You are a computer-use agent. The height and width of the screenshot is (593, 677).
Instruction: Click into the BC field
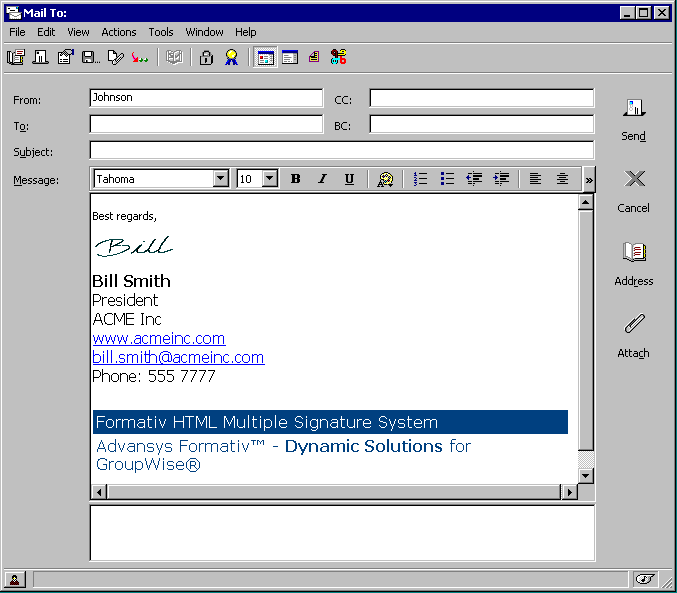(x=482, y=124)
